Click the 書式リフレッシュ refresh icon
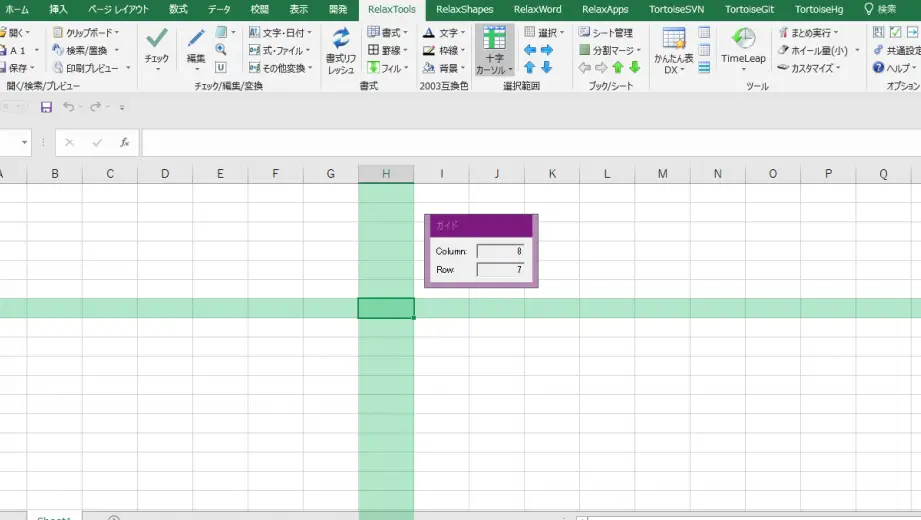This screenshot has height=520, width=921. click(x=341, y=39)
